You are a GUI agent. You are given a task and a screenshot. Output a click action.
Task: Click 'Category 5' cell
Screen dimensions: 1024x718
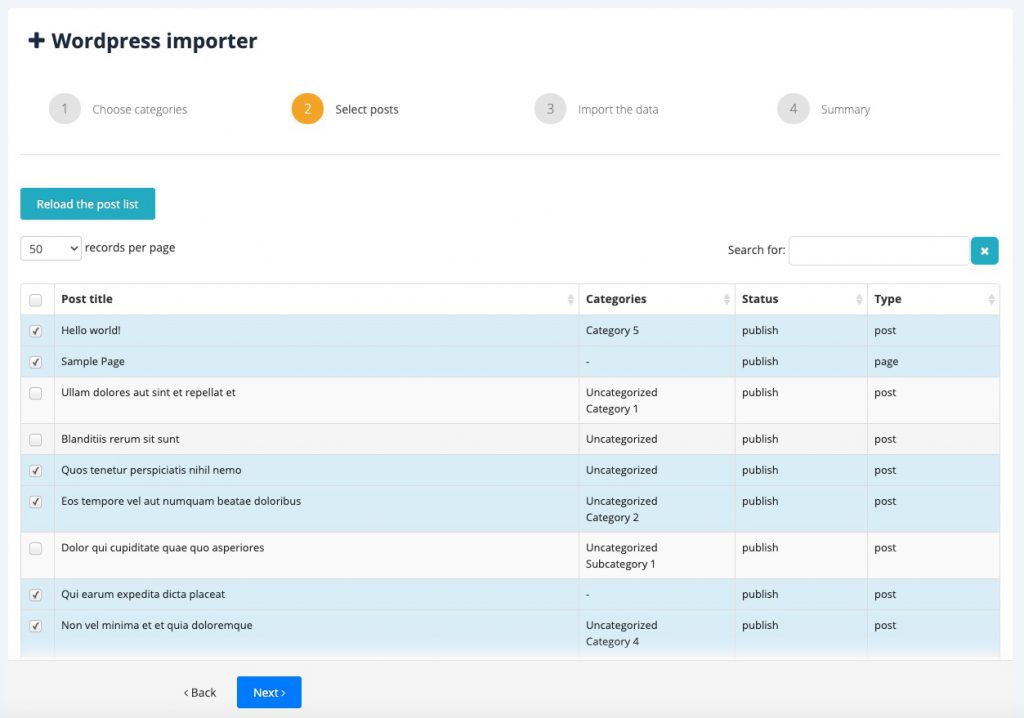612,331
